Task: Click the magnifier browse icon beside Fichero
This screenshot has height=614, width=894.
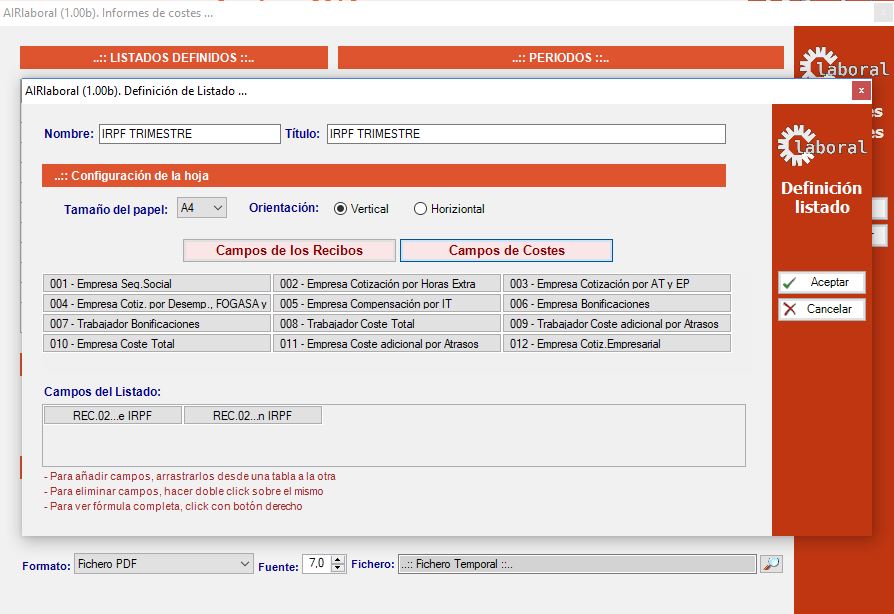Action: pos(771,564)
